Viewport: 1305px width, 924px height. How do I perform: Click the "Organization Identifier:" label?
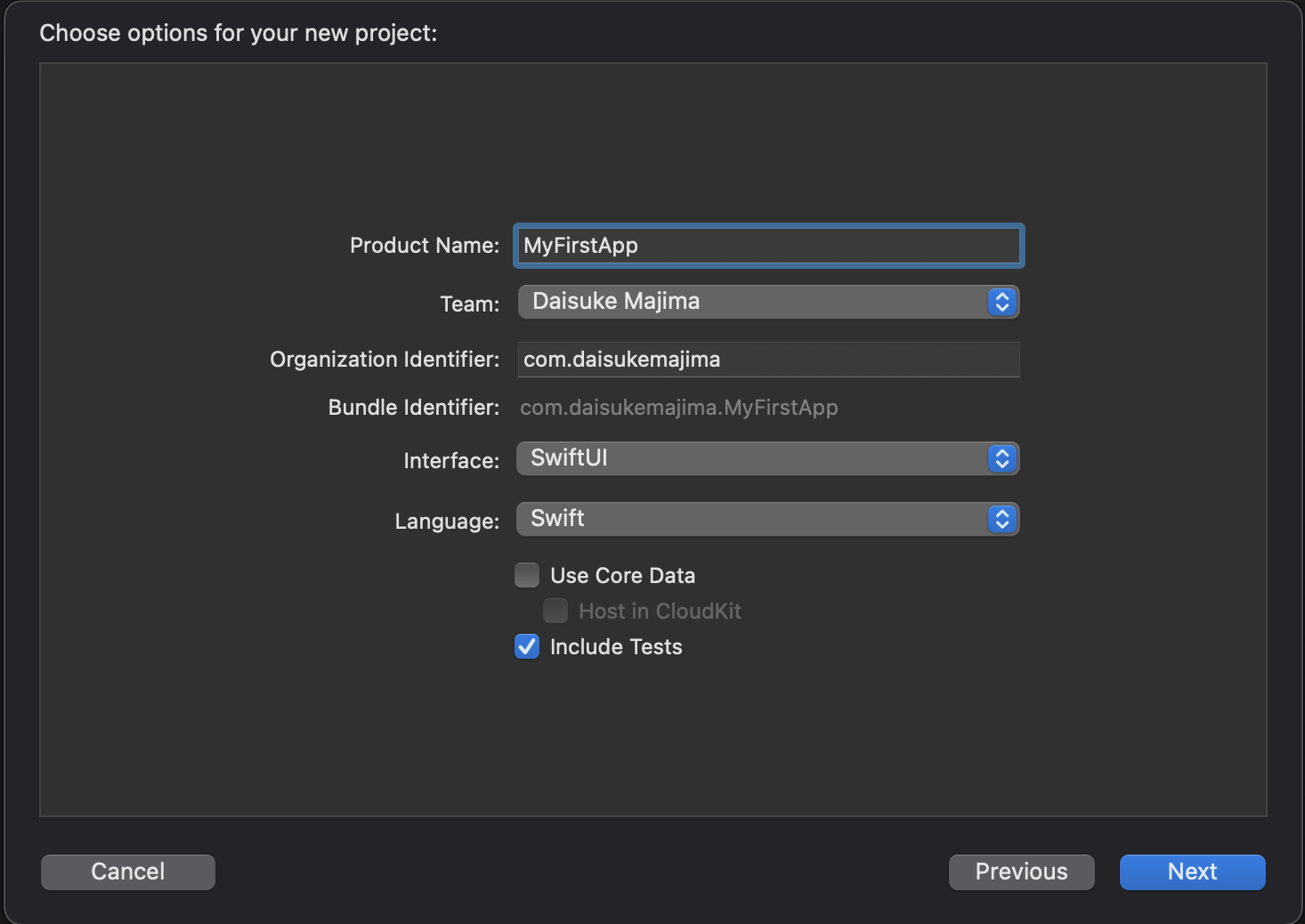click(x=385, y=360)
